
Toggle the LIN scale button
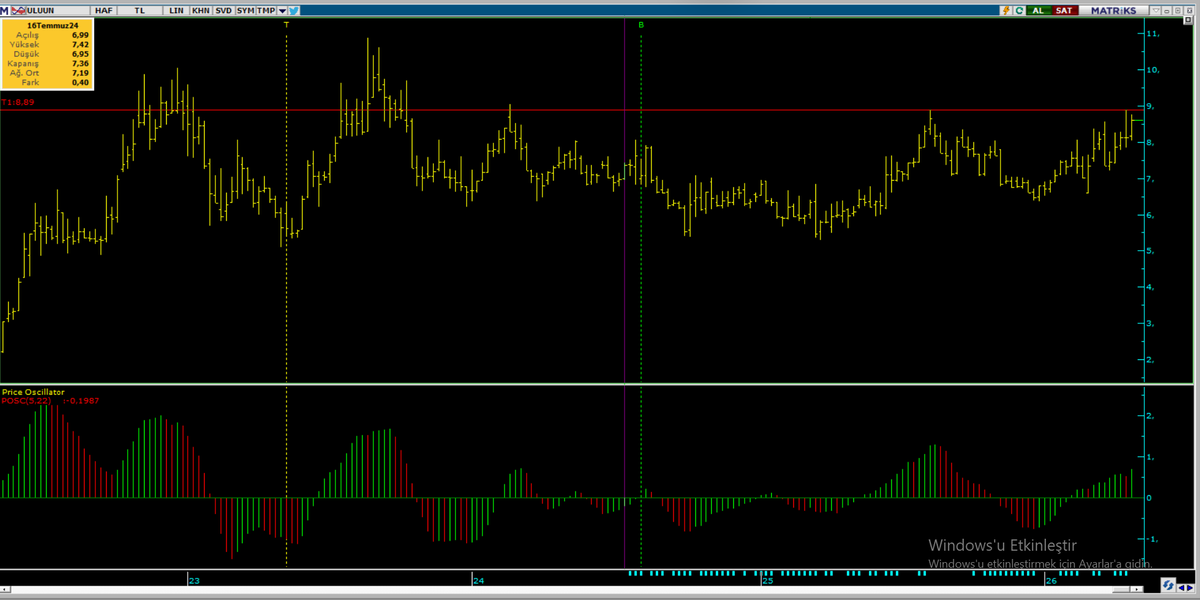176,10
